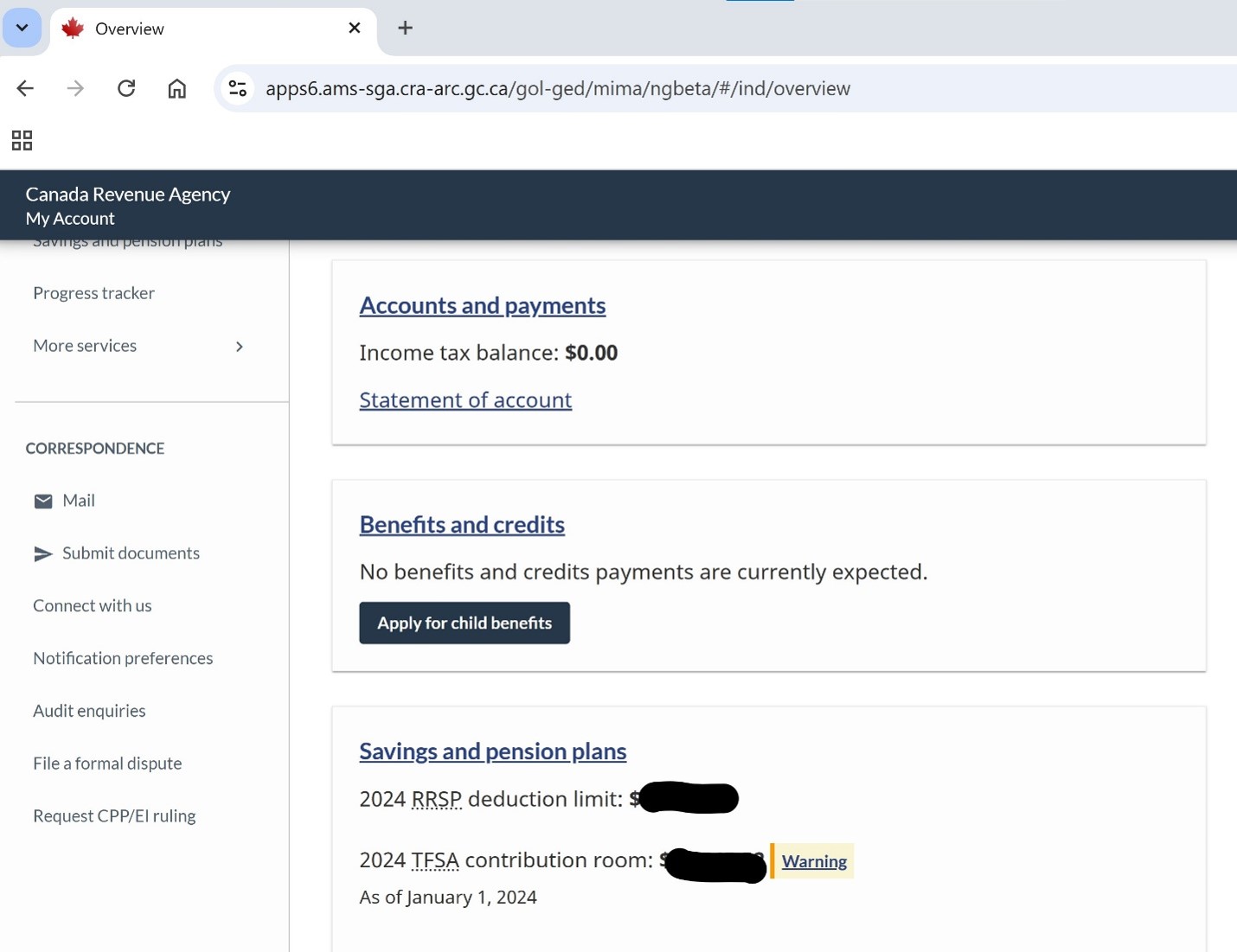Click the Warning link beside TFSA room
This screenshot has width=1237, height=952.
(814, 861)
